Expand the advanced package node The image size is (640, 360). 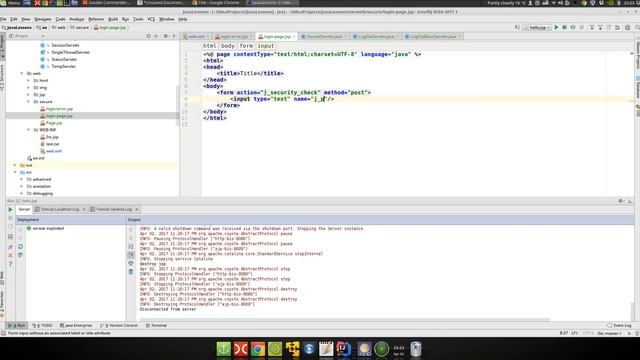point(22,179)
